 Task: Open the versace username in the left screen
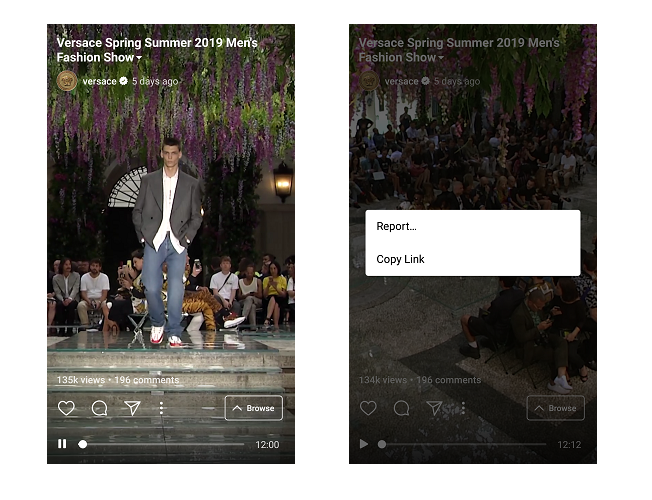(x=99, y=81)
